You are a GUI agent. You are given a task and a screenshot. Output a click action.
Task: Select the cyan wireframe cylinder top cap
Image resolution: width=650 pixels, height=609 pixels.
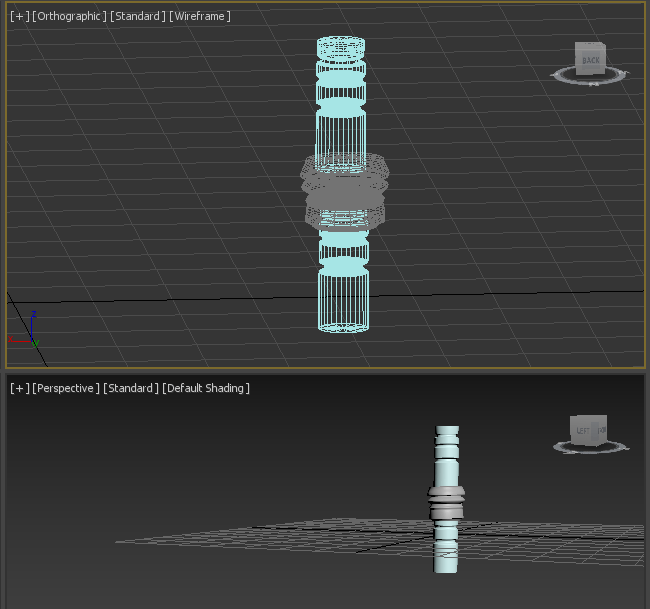(341, 49)
